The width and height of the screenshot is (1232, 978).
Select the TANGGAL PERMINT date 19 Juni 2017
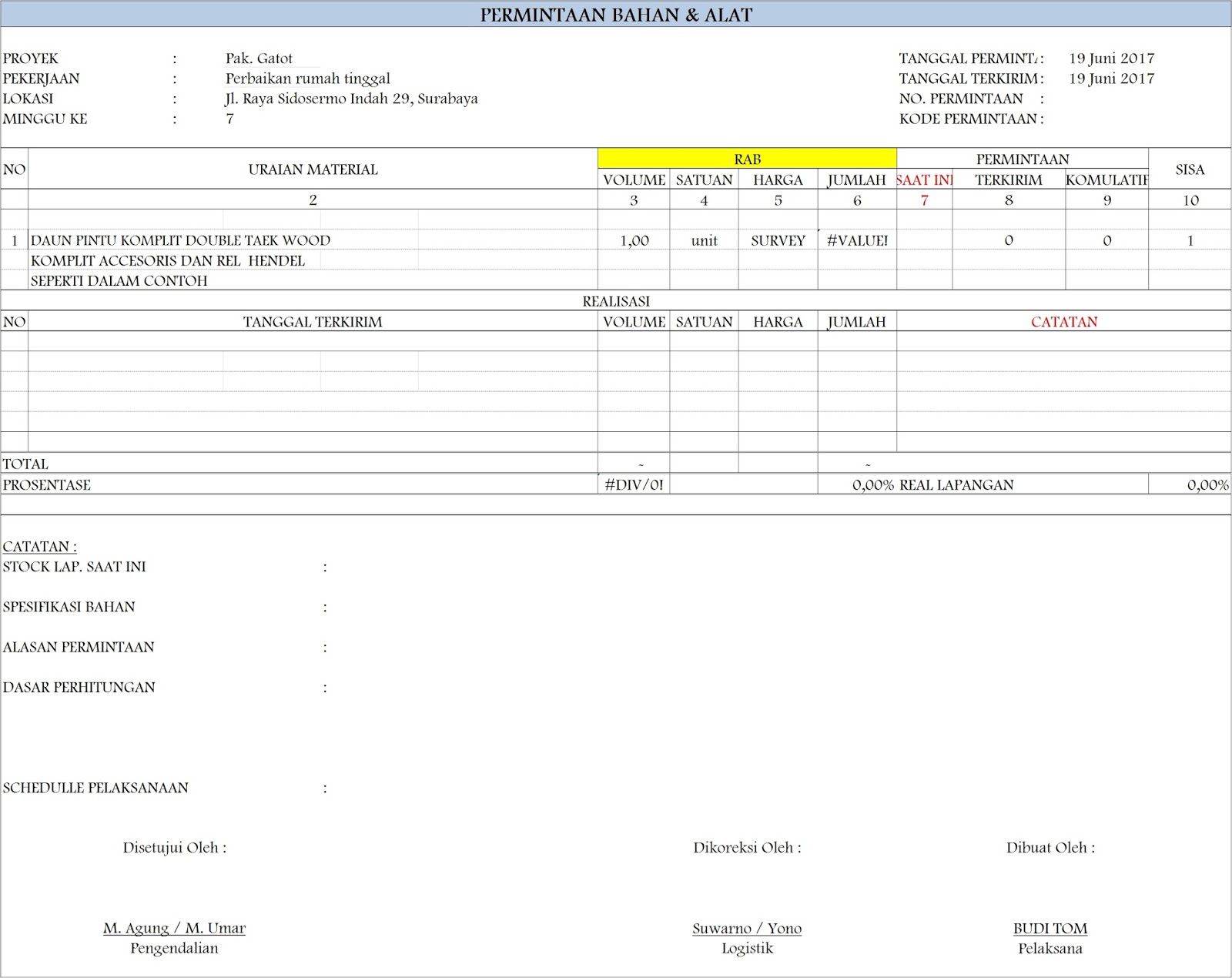(1112, 59)
